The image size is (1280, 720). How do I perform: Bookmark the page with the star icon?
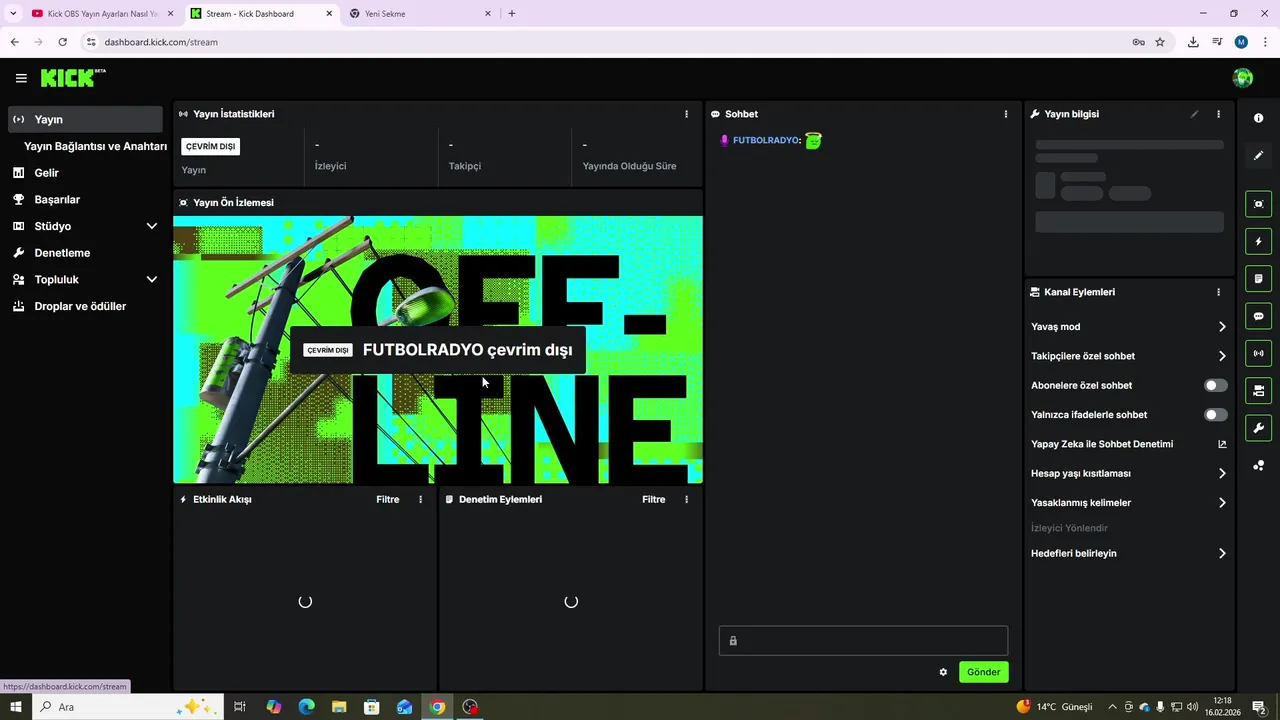[x=1160, y=42]
